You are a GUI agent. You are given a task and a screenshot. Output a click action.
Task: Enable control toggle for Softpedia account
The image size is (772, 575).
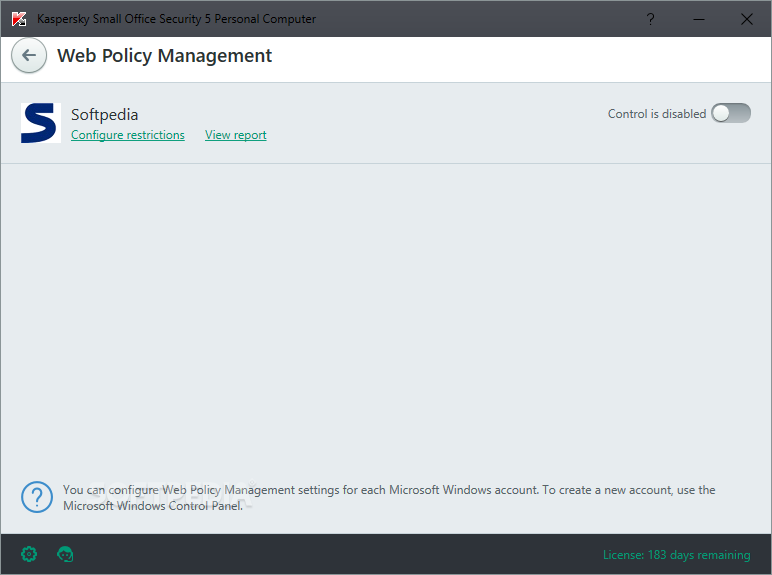pos(731,113)
